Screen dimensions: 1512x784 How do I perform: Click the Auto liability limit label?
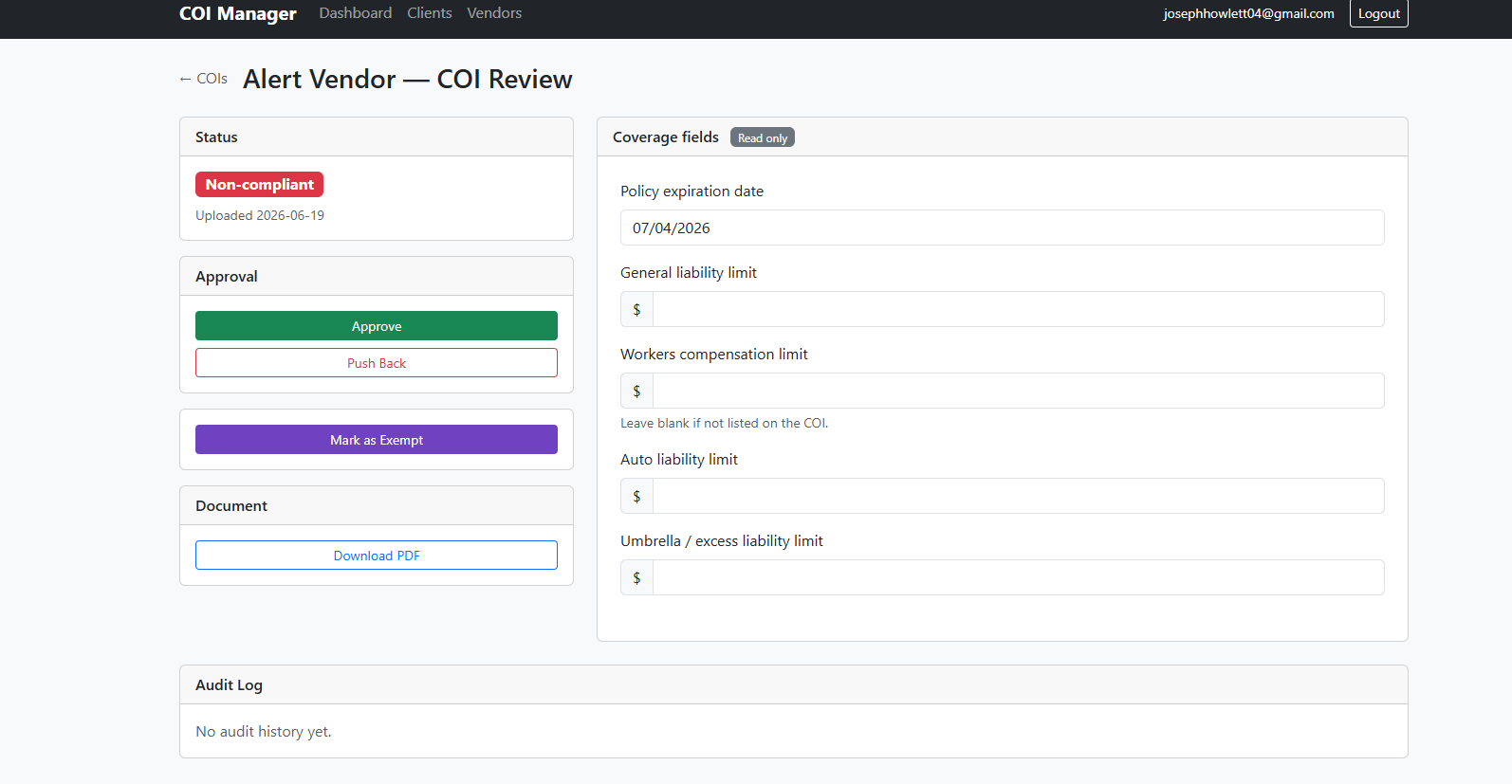679,459
